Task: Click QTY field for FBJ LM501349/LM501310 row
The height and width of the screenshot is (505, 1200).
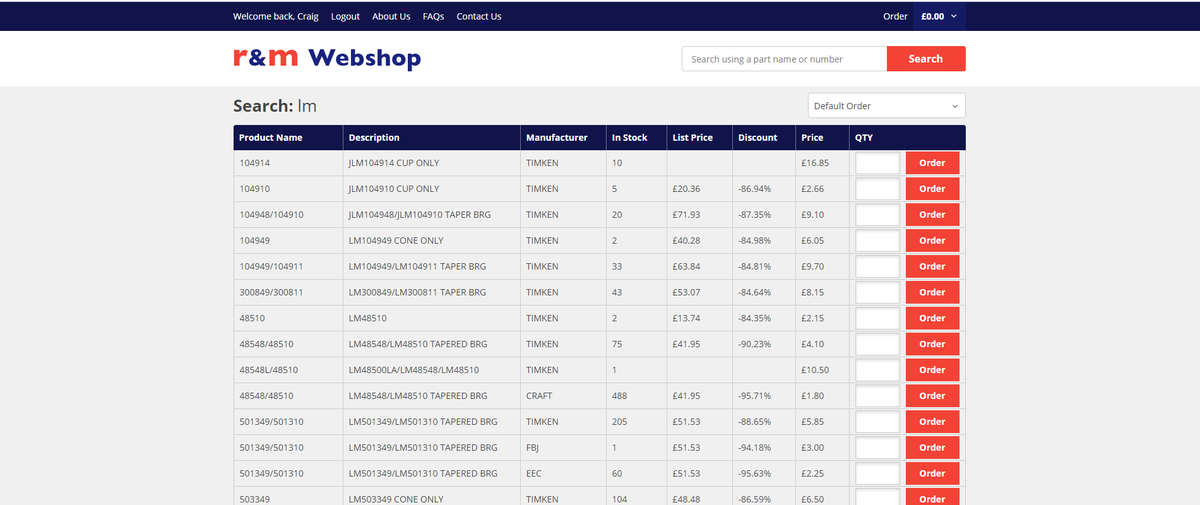Action: coord(878,448)
